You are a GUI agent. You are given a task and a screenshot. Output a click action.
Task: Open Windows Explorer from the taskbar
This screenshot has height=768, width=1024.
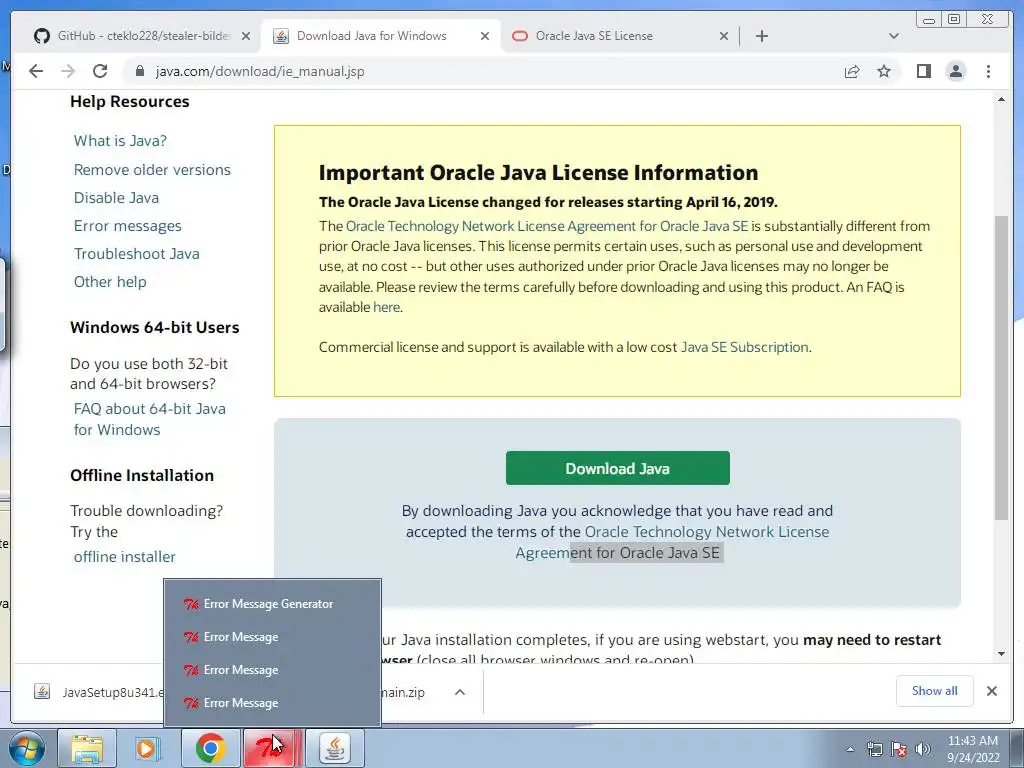pos(87,748)
